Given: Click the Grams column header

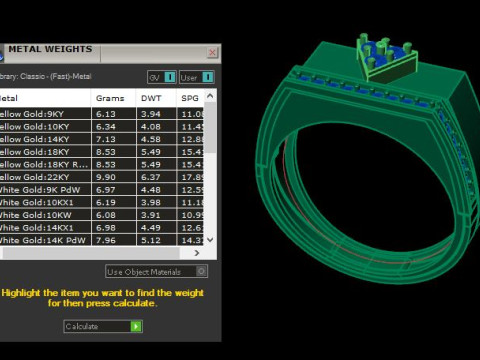Looking at the screenshot, I should [113, 98].
